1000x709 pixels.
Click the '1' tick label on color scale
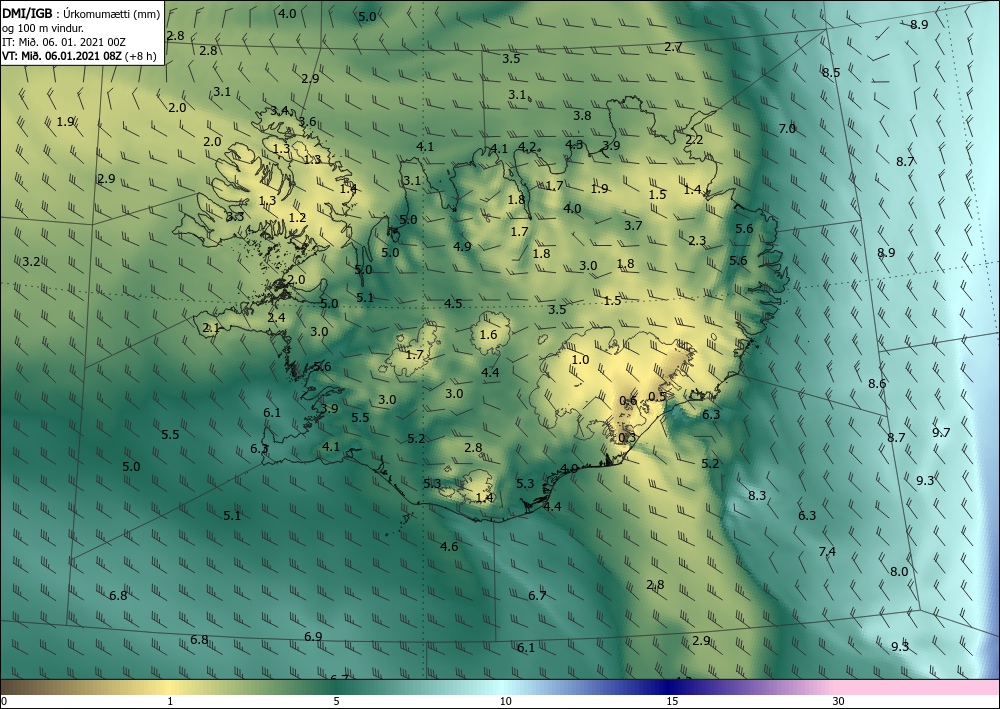(170, 701)
